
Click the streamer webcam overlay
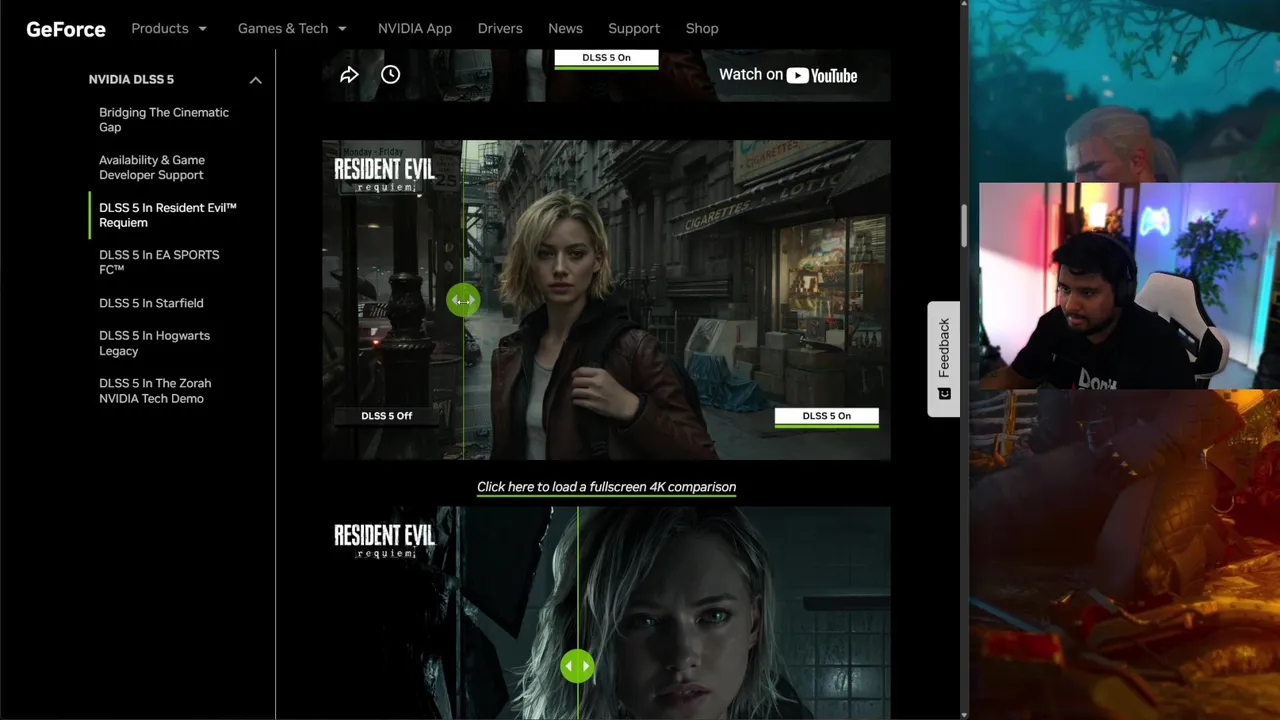coord(1129,285)
